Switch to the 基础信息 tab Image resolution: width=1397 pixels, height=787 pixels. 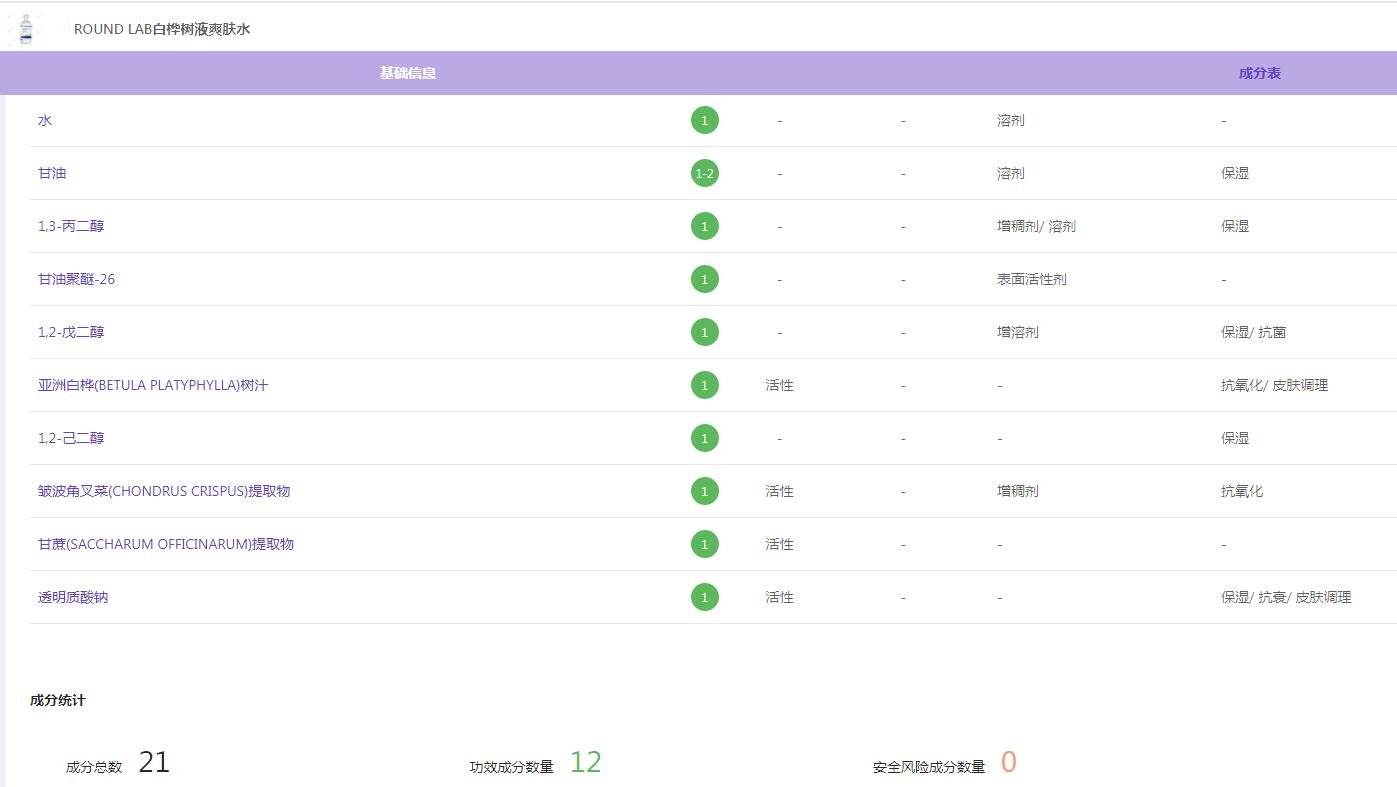pyautogui.click(x=407, y=73)
